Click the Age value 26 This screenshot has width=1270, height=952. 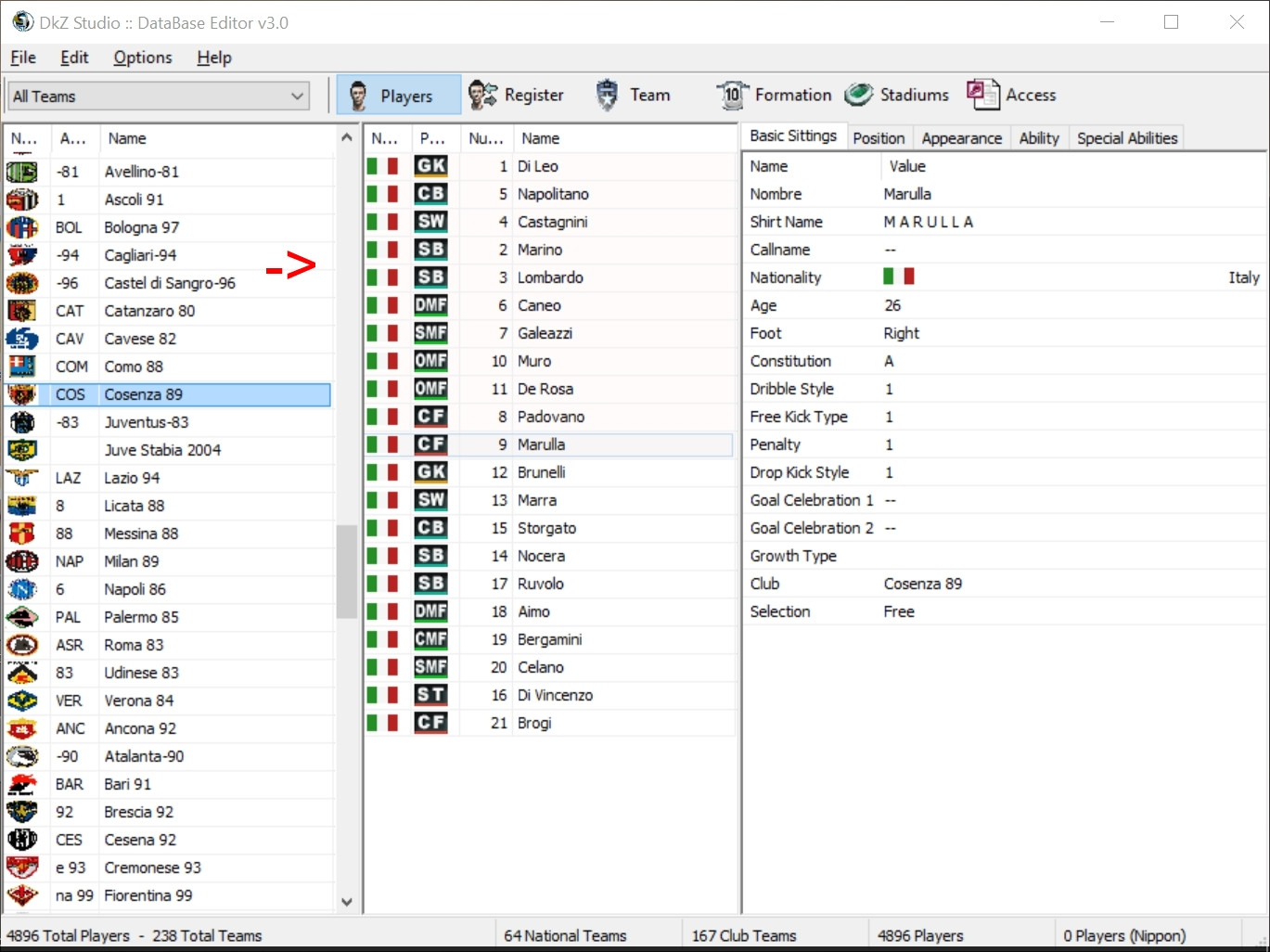tap(892, 305)
